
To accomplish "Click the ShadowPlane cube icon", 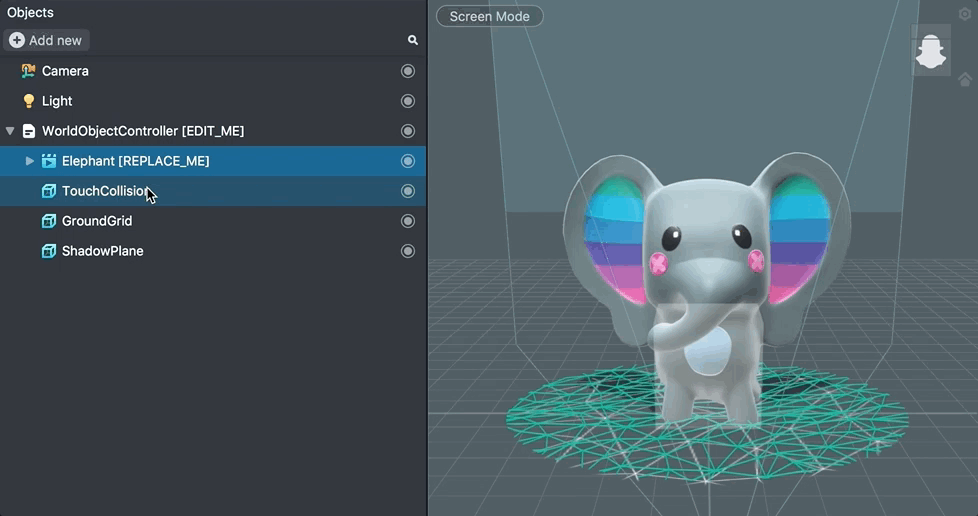I will point(48,251).
